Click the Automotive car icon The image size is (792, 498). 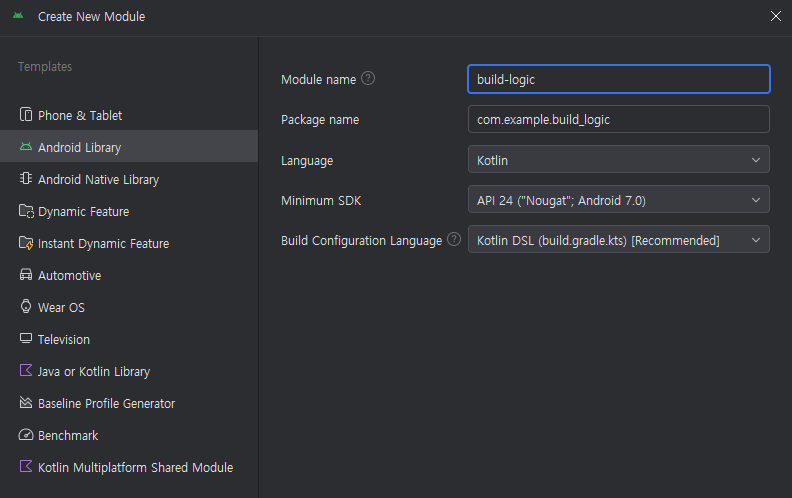coord(26,274)
